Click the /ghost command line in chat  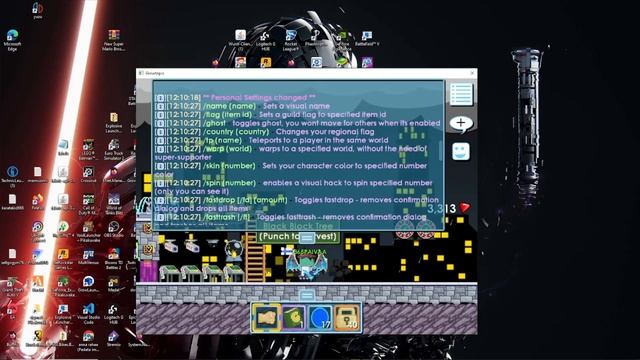[x=298, y=123]
